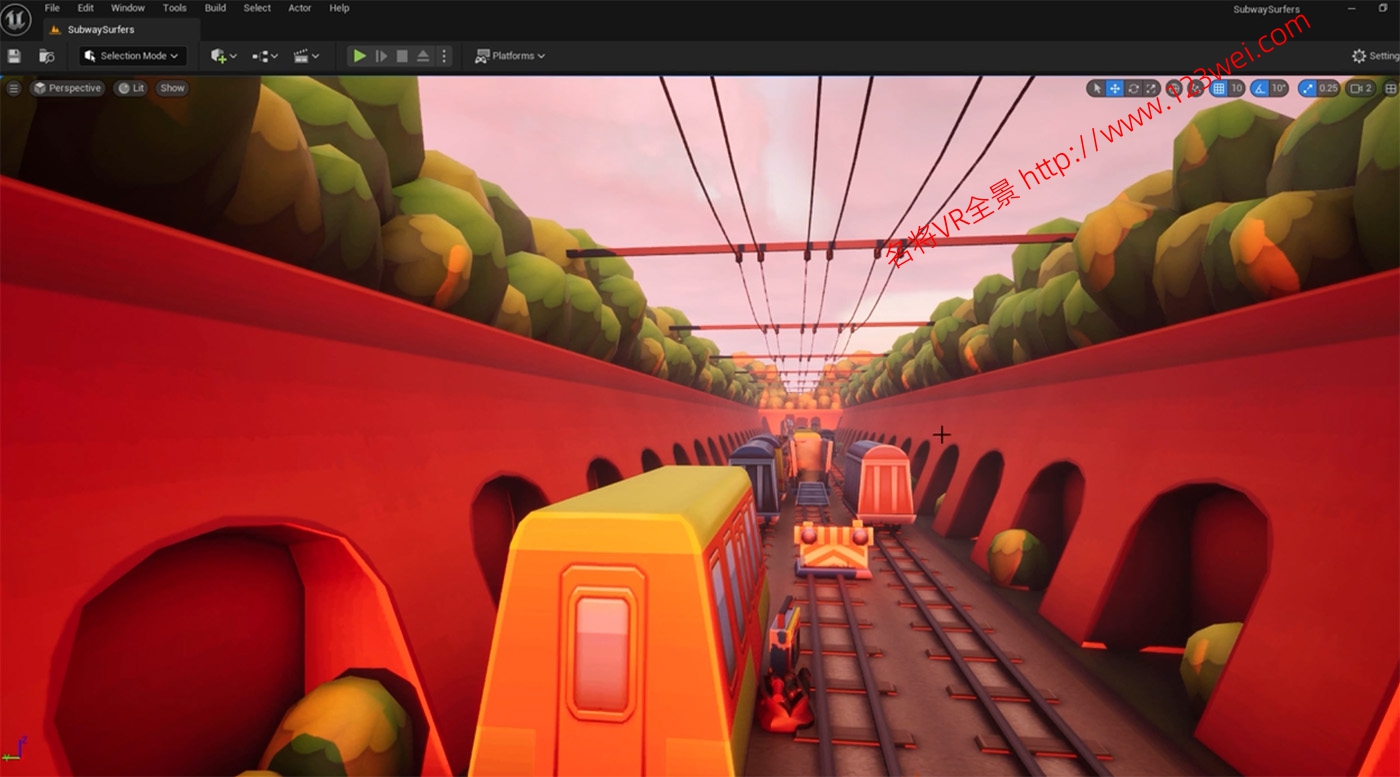The width and height of the screenshot is (1400, 777).
Task: Click the Eject playback control
Action: point(423,56)
